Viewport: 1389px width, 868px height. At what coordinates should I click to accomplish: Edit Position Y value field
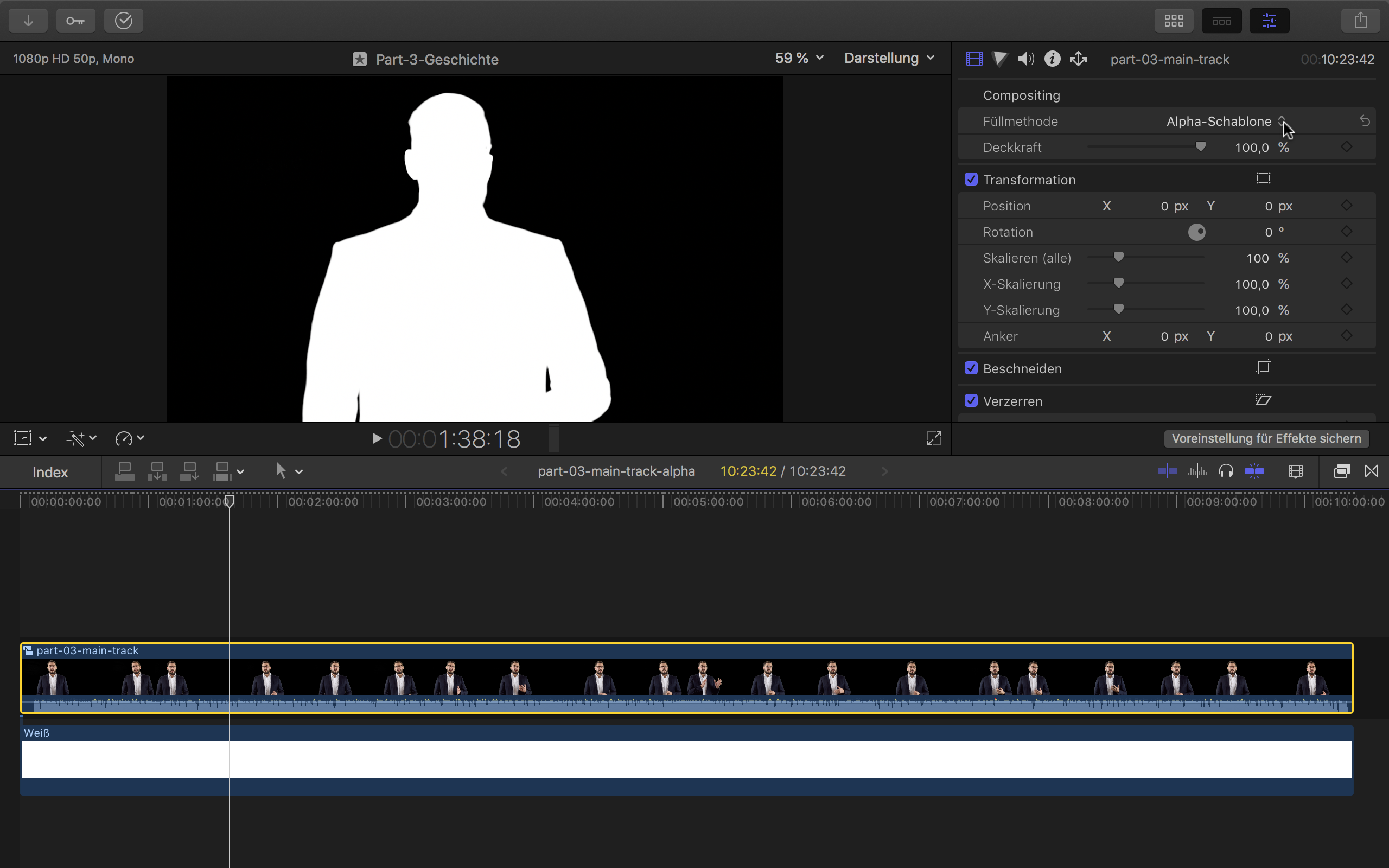click(x=1278, y=206)
